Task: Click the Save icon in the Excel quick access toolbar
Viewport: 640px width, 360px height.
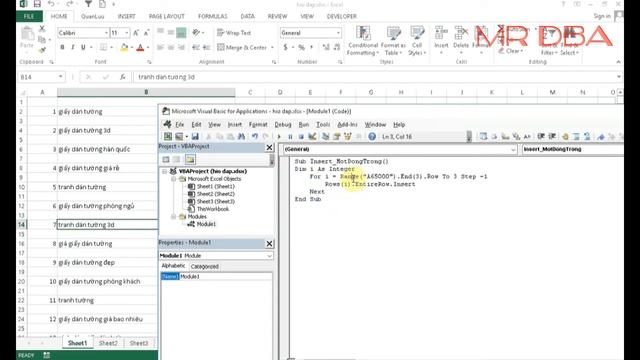Action: 37,4
